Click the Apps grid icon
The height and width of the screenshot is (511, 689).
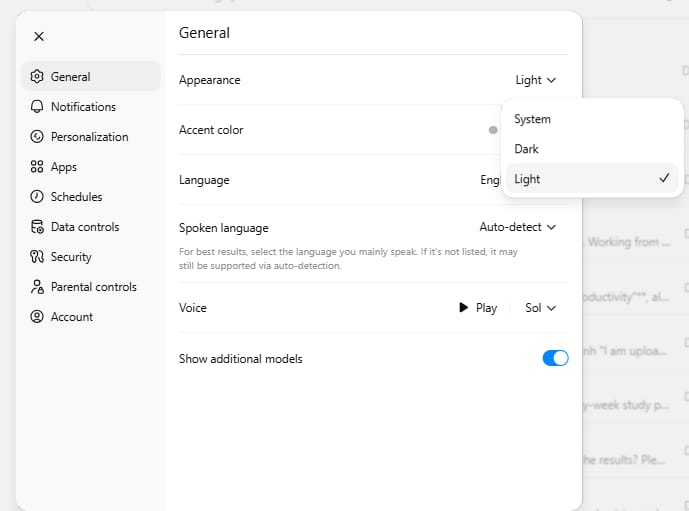click(37, 167)
